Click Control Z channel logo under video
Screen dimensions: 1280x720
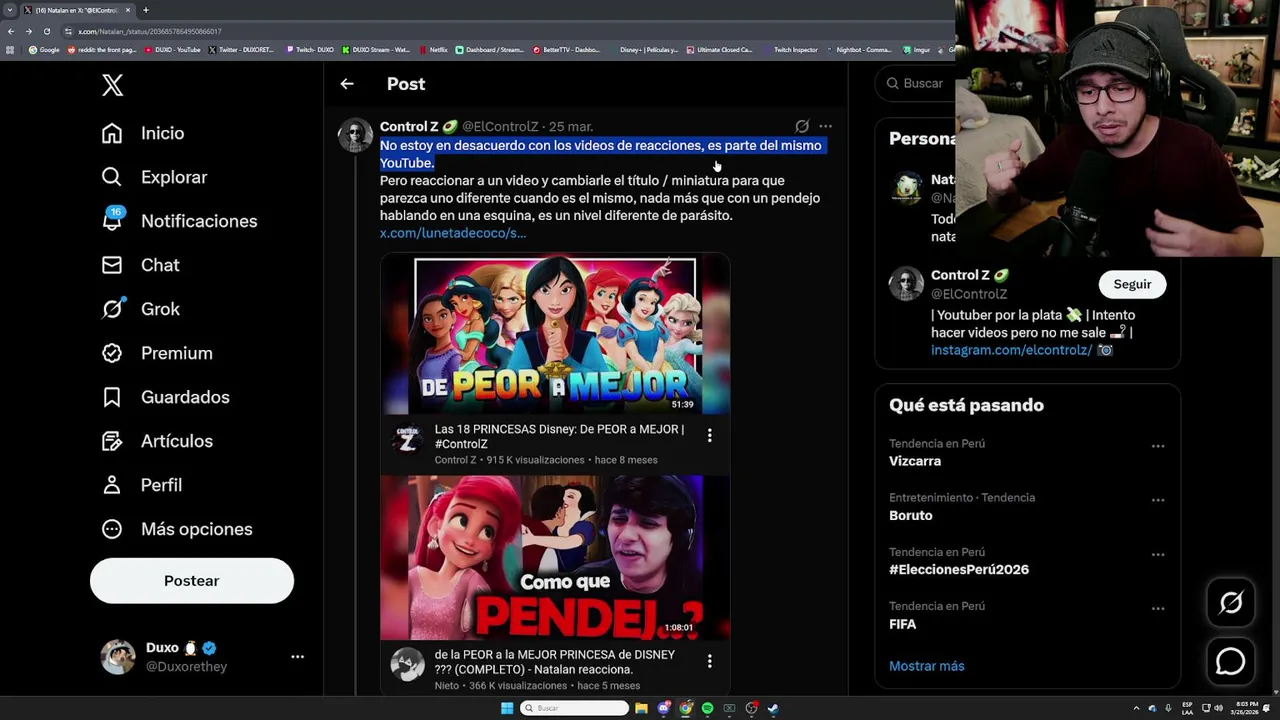point(407,439)
